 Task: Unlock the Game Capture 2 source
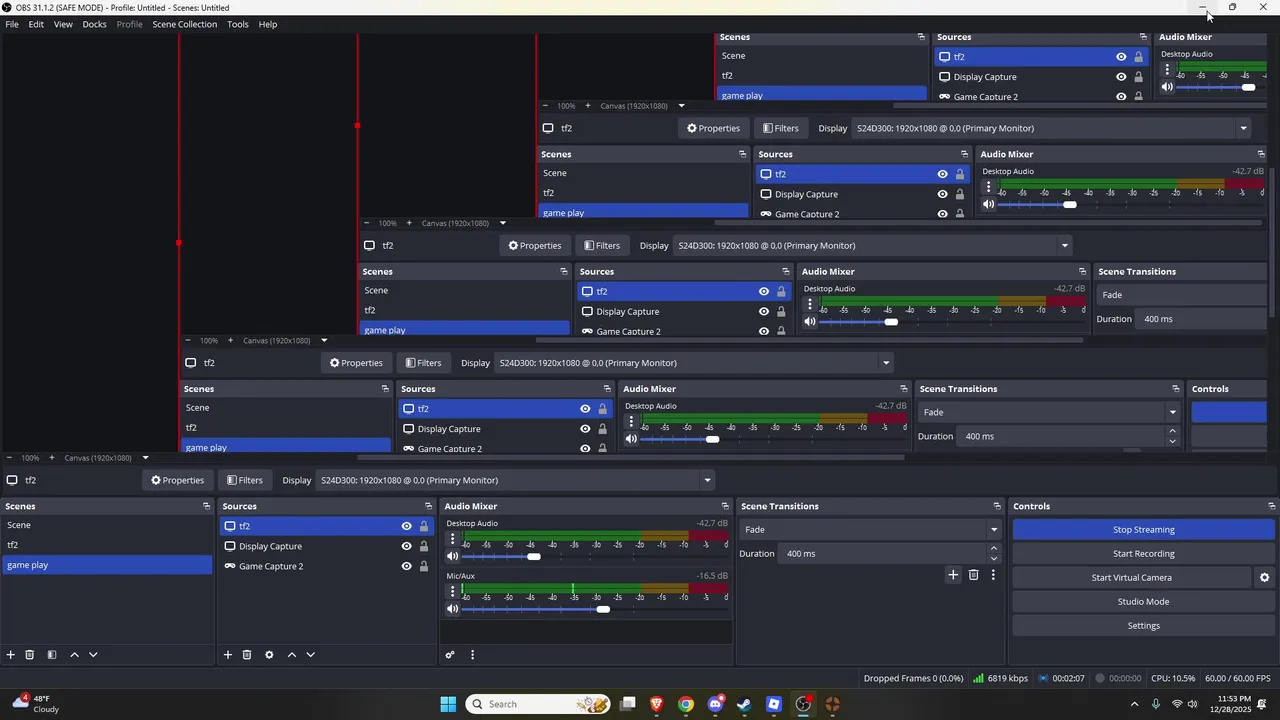click(424, 566)
